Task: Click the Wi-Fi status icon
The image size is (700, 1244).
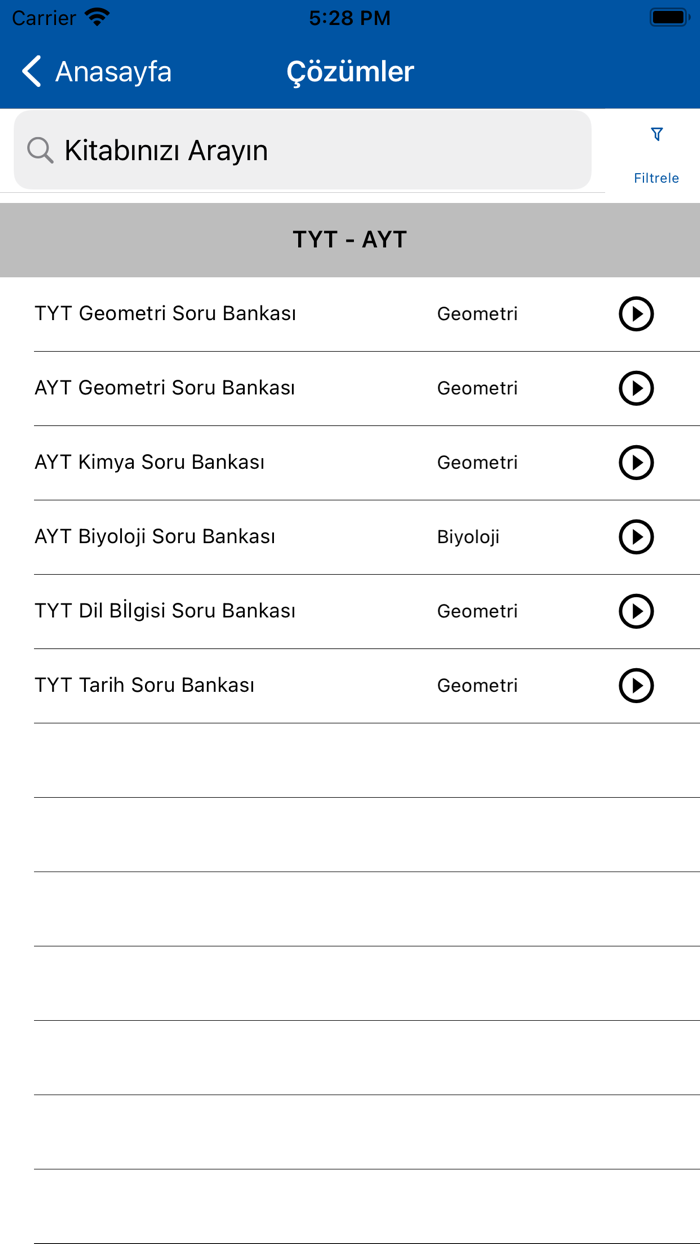Action: pyautogui.click(x=95, y=16)
